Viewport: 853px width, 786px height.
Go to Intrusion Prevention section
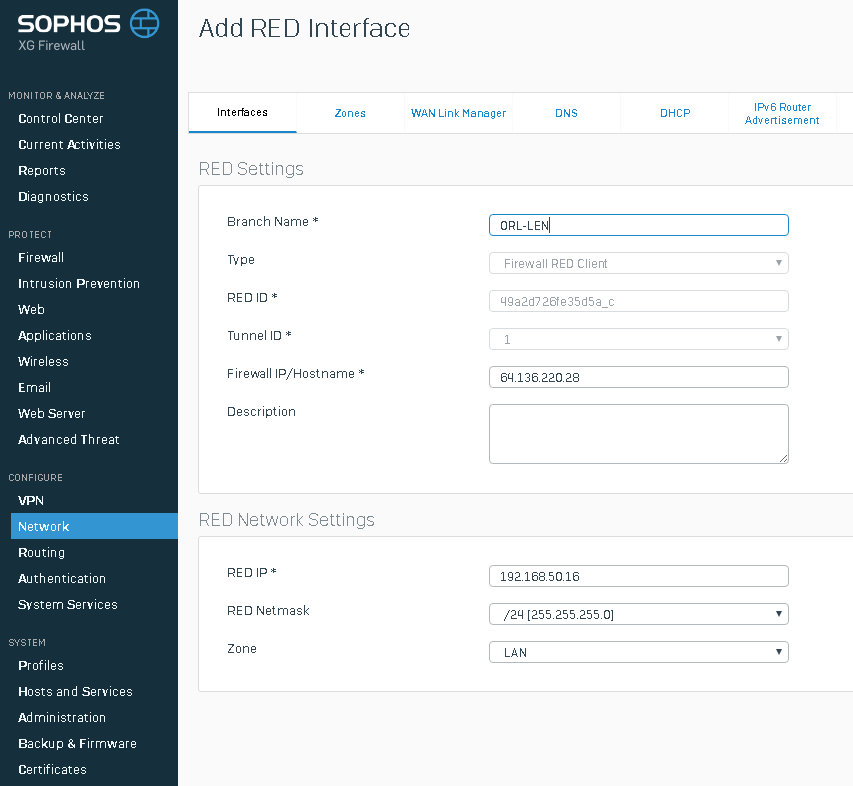tap(79, 283)
